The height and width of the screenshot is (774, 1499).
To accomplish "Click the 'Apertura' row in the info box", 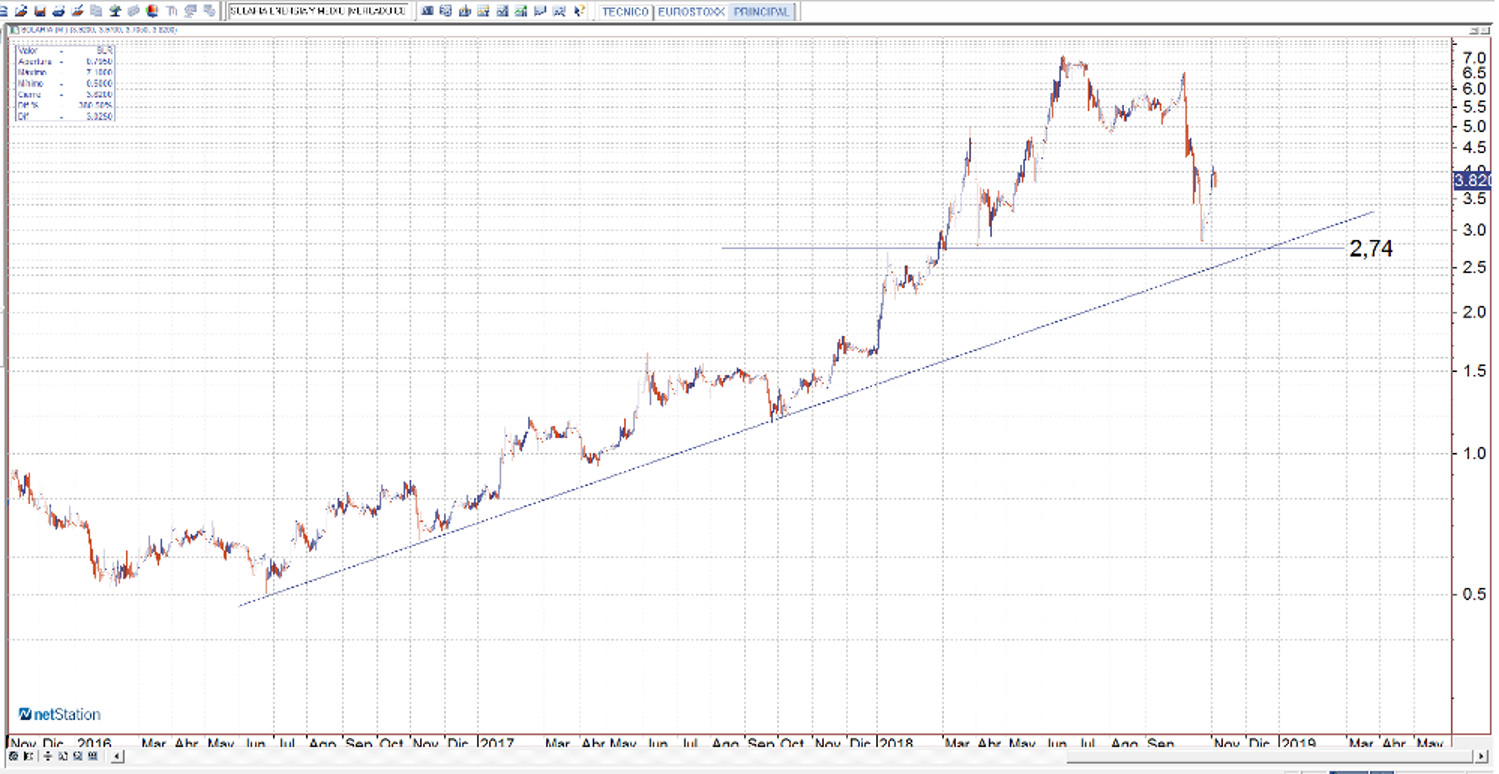I will 65,61.
